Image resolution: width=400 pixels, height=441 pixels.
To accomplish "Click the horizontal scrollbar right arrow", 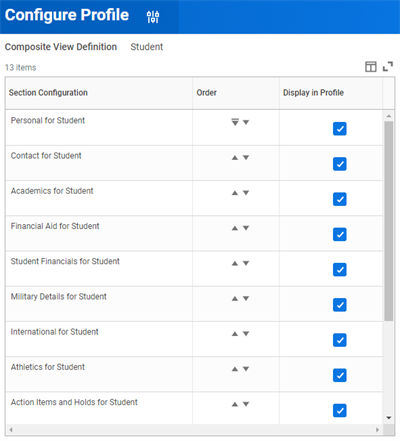I will [x=377, y=430].
